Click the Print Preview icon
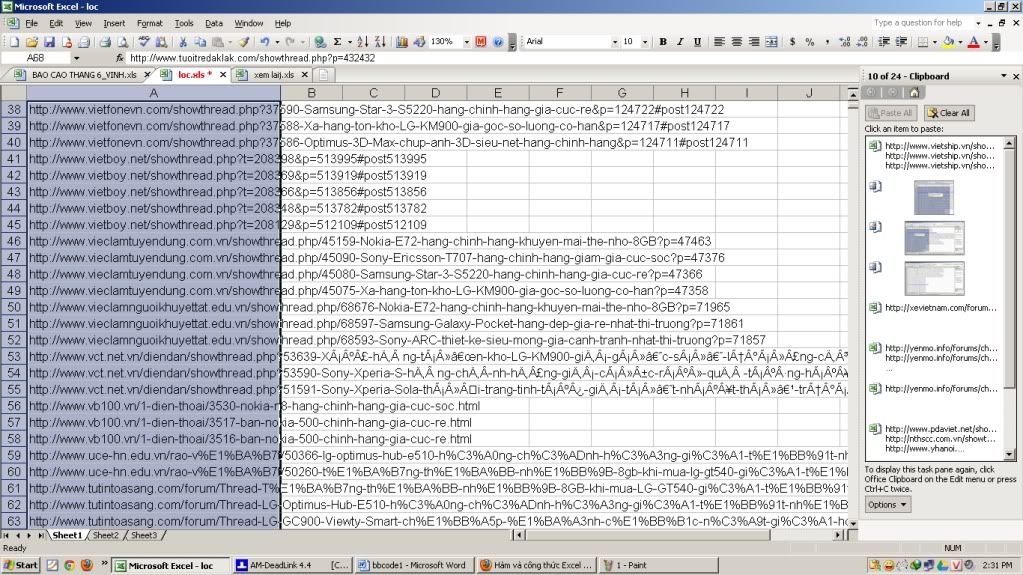Viewport: 1023px width, 575px height. tap(122, 42)
